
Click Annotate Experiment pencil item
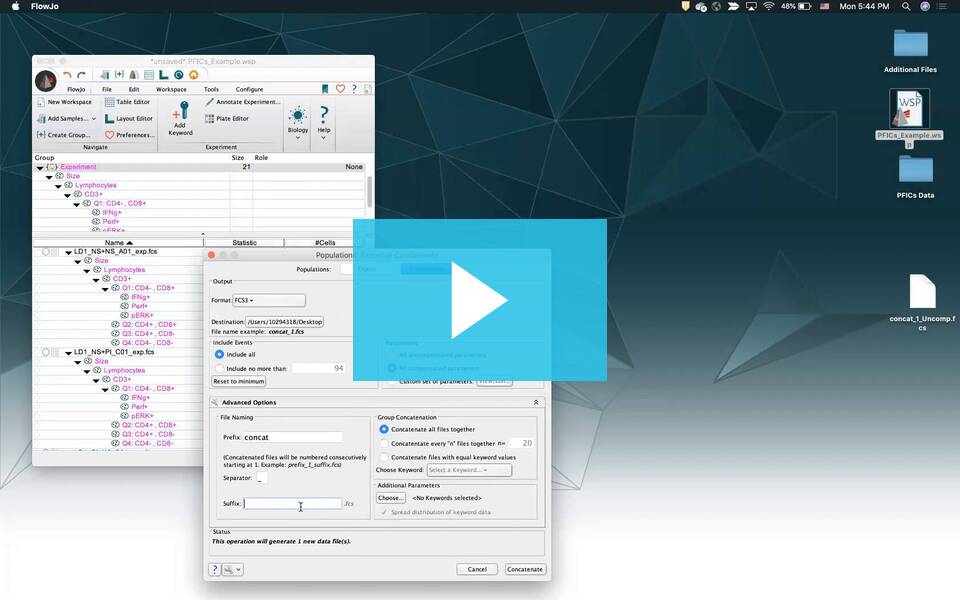coord(242,102)
